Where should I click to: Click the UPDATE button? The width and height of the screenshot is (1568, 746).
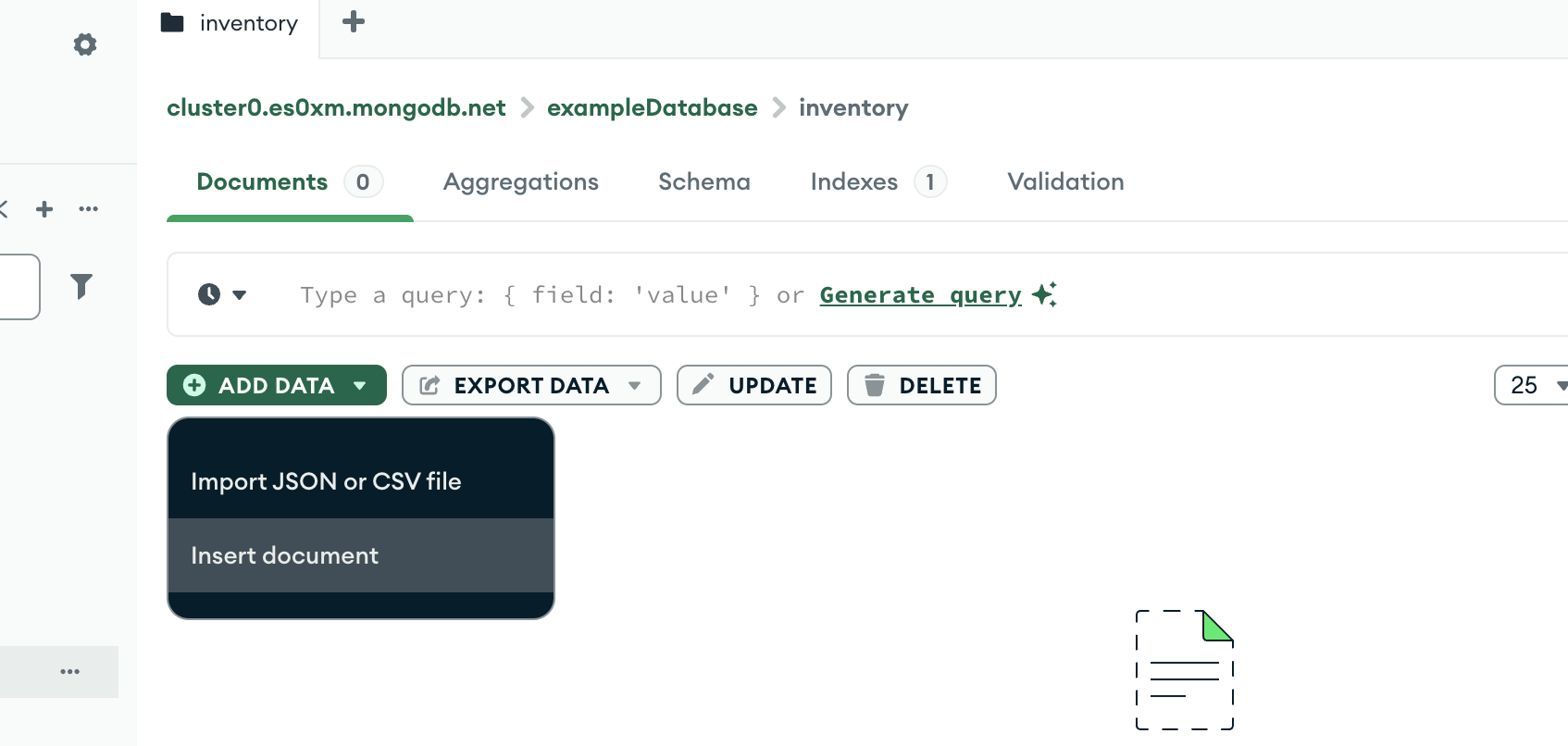(x=754, y=385)
